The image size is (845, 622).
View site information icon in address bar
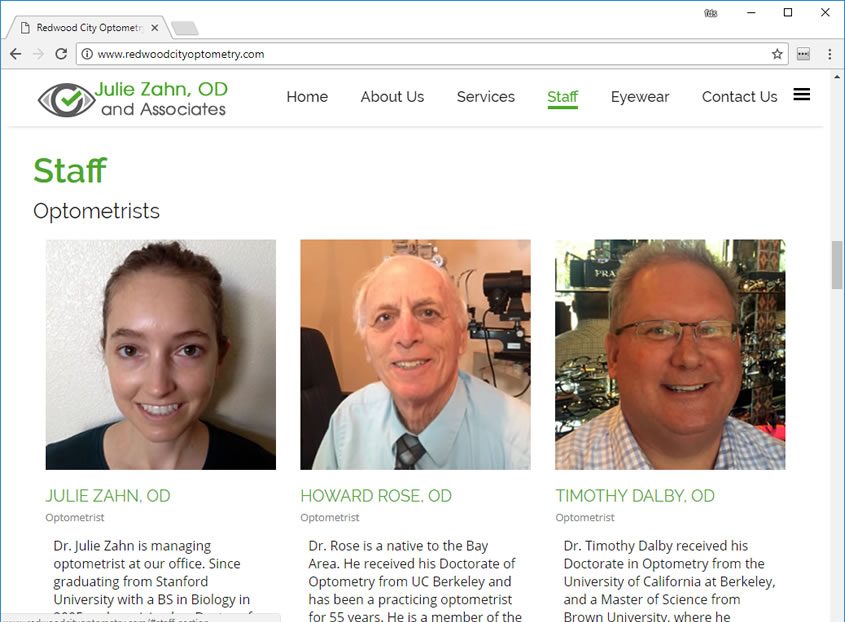(87, 54)
